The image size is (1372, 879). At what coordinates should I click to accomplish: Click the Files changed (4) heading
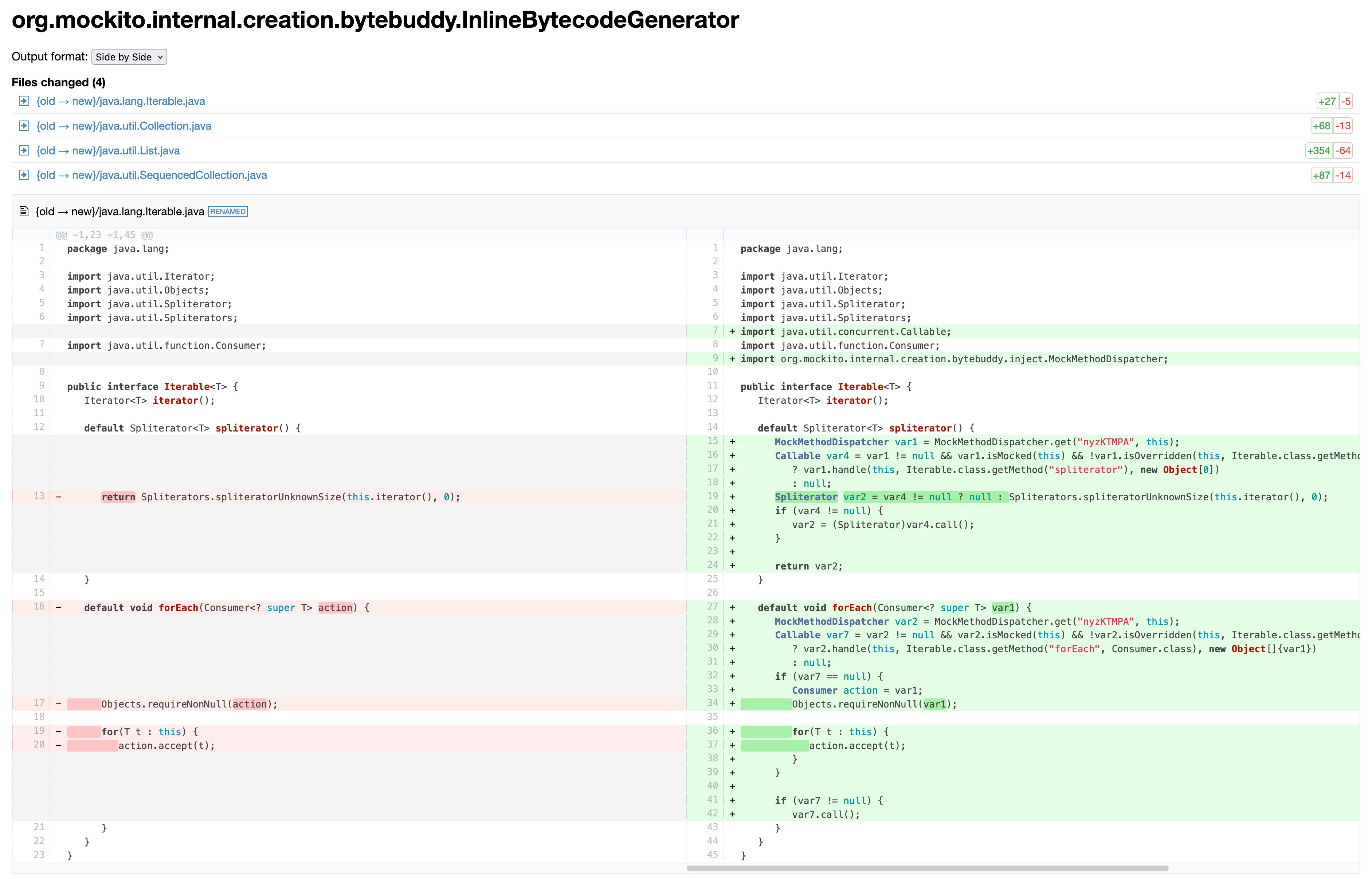click(58, 82)
